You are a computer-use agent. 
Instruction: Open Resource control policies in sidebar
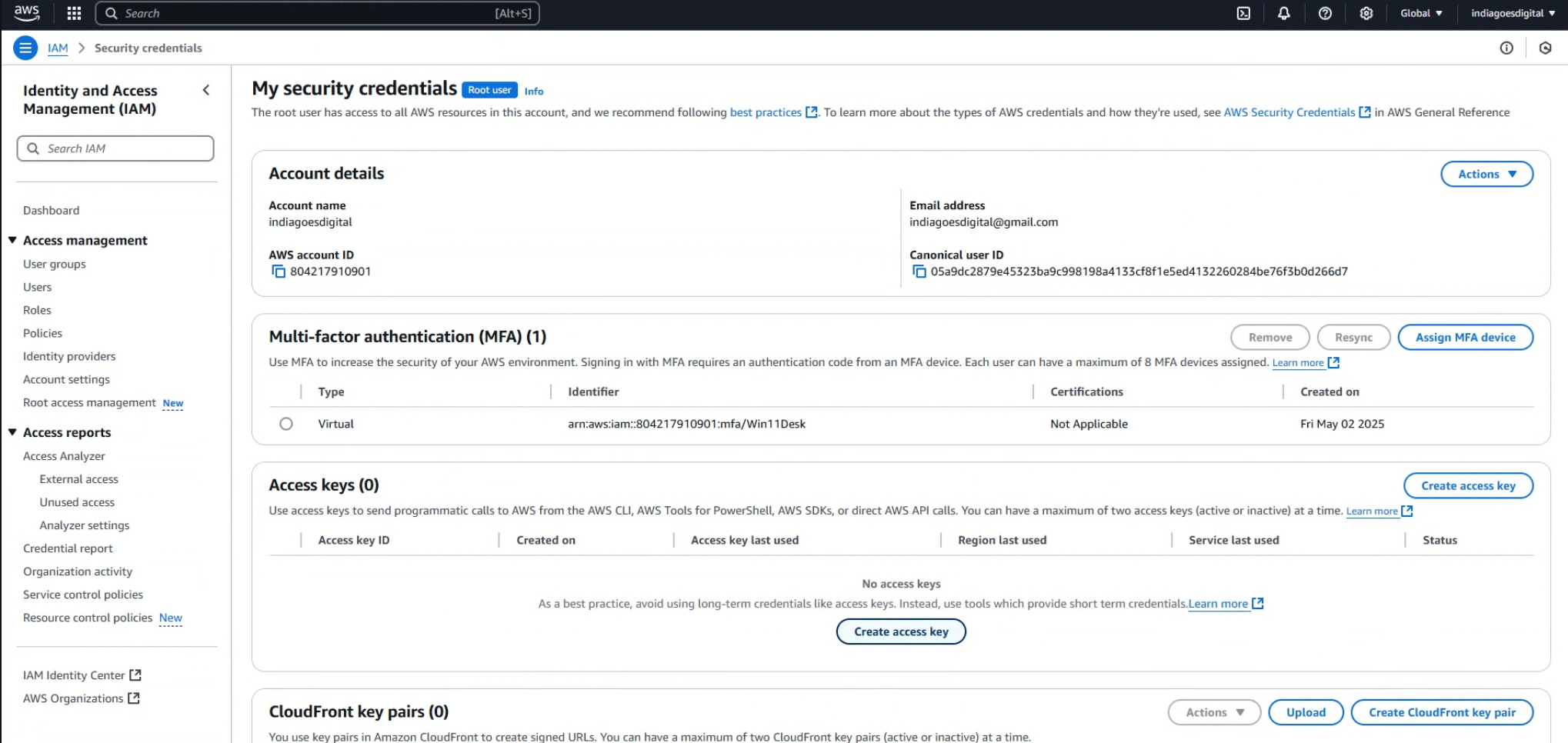[88, 618]
